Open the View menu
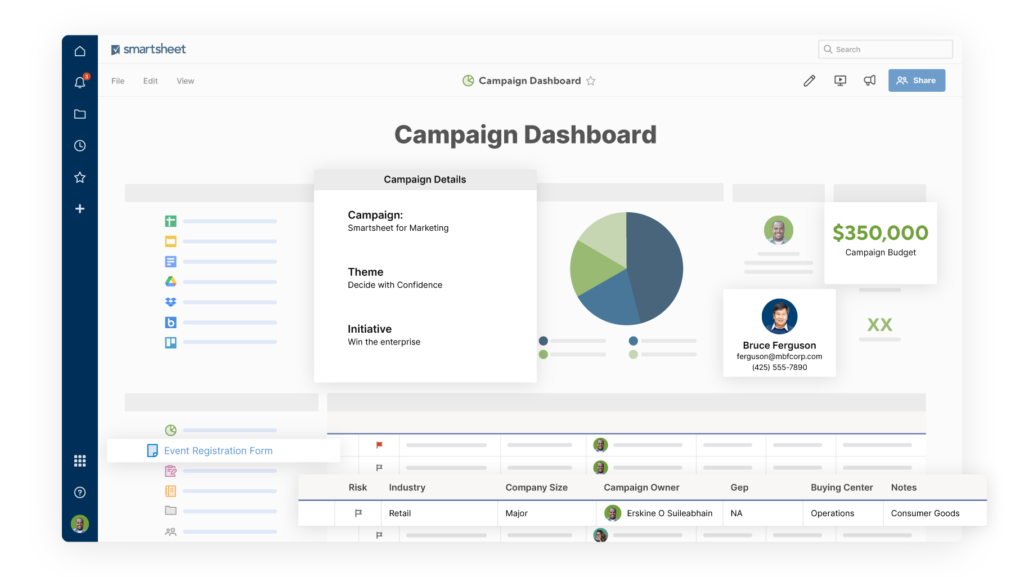The width and height of the screenshot is (1024, 577). [185, 80]
